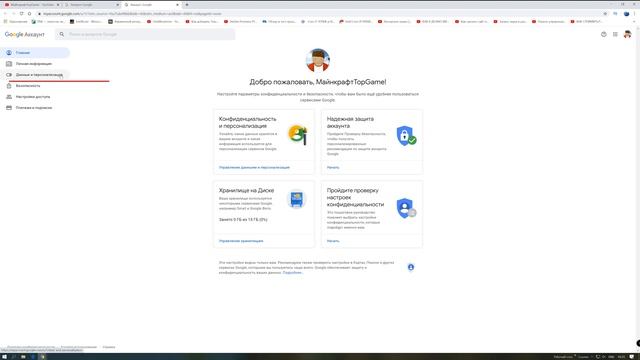
Task: Open the Windows Start button
Action: pyautogui.click(x=4, y=357)
